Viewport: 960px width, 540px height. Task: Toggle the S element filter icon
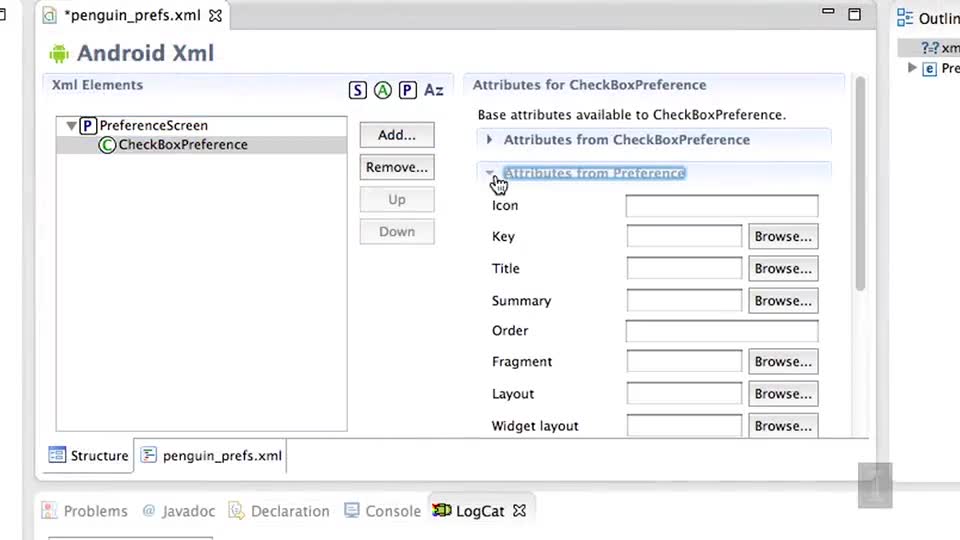358,90
